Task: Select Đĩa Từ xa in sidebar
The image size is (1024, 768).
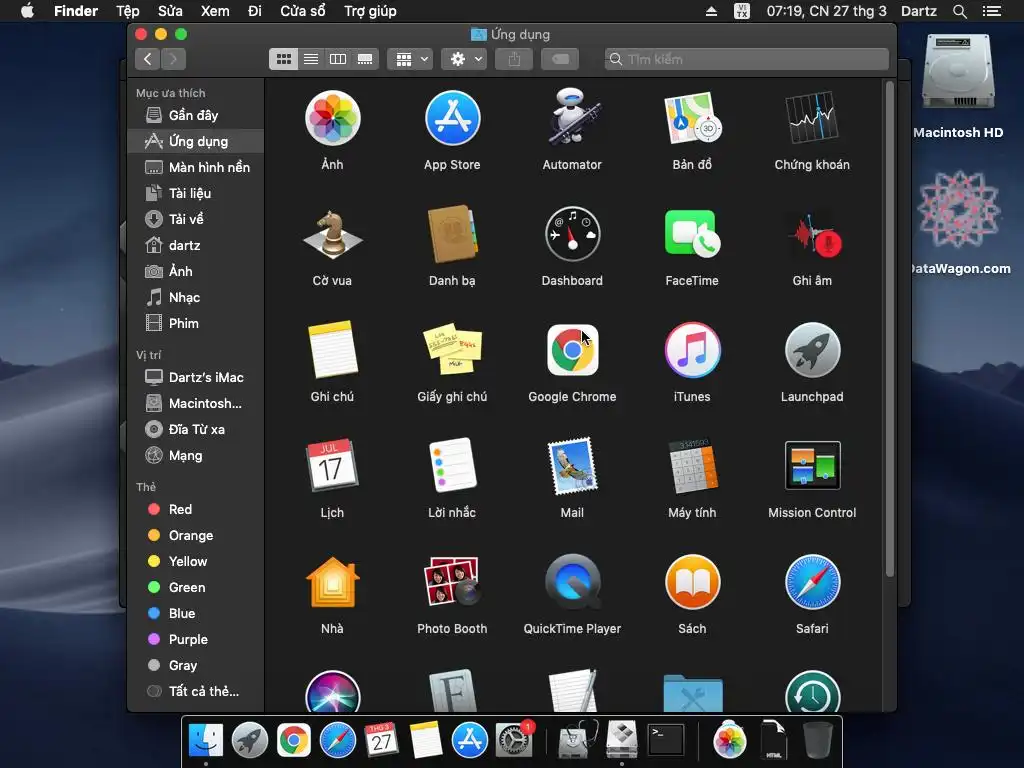Action: (x=196, y=430)
